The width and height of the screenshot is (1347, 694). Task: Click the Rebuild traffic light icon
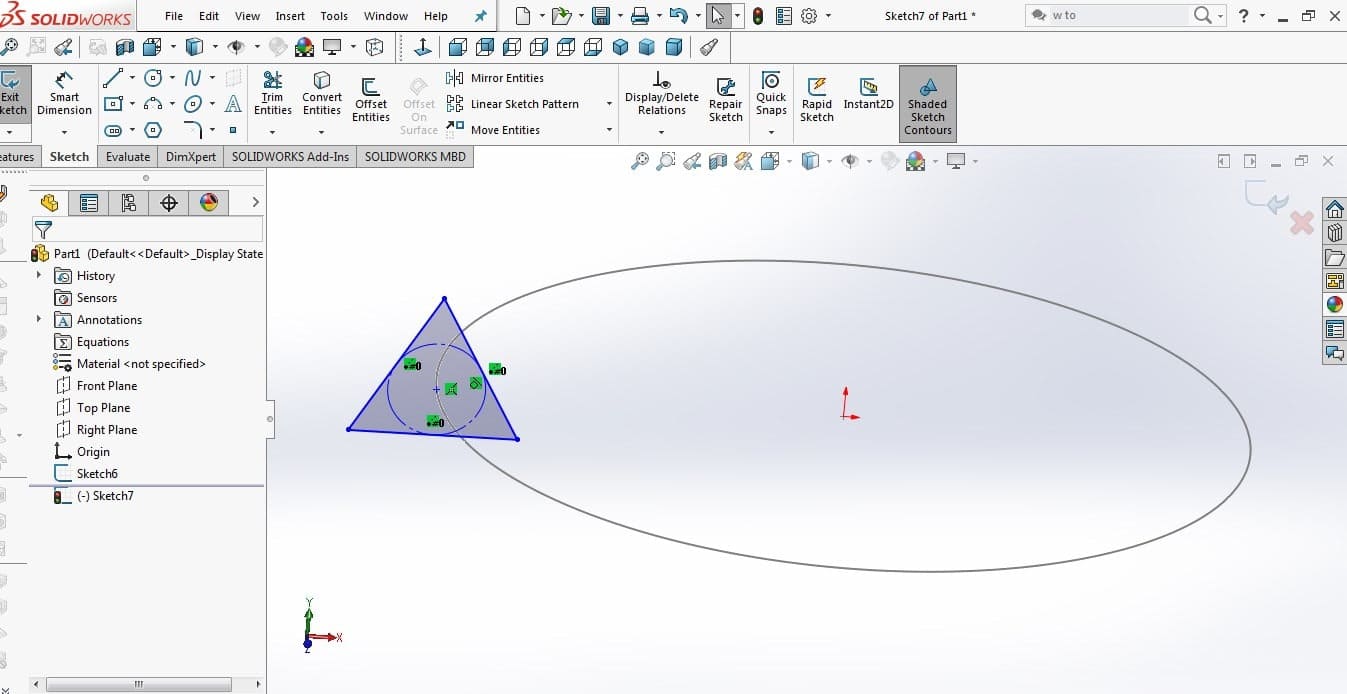(758, 16)
